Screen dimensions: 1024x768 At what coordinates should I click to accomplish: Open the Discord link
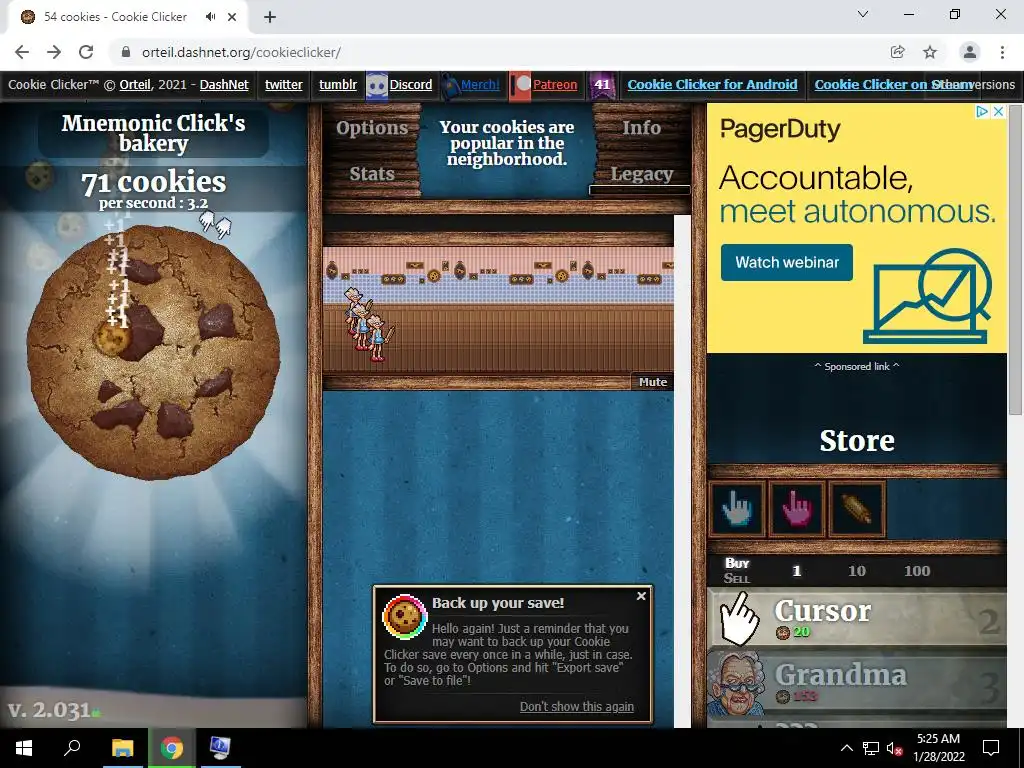click(411, 84)
